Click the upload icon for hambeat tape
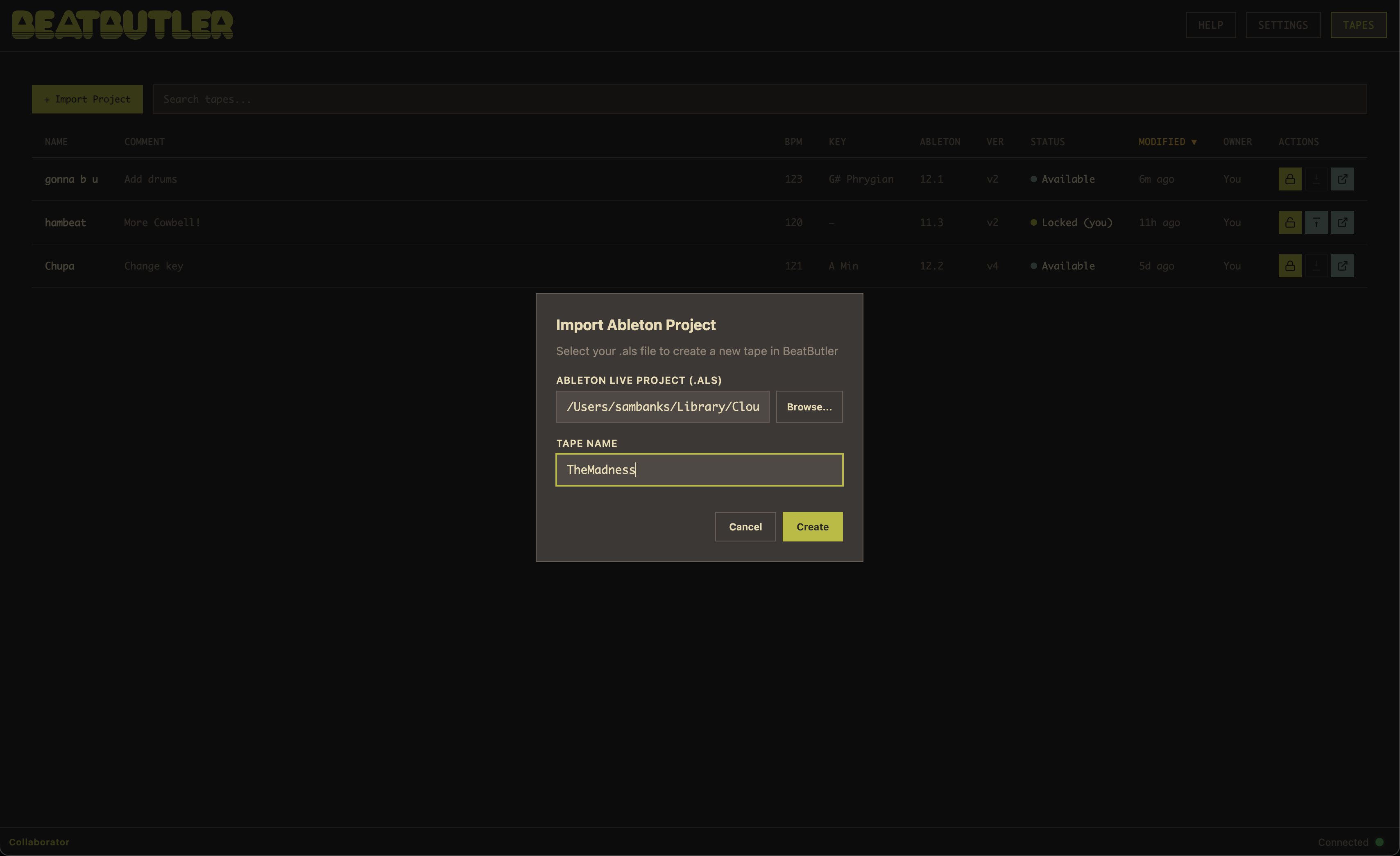This screenshot has width=1400, height=856. pyautogui.click(x=1316, y=223)
